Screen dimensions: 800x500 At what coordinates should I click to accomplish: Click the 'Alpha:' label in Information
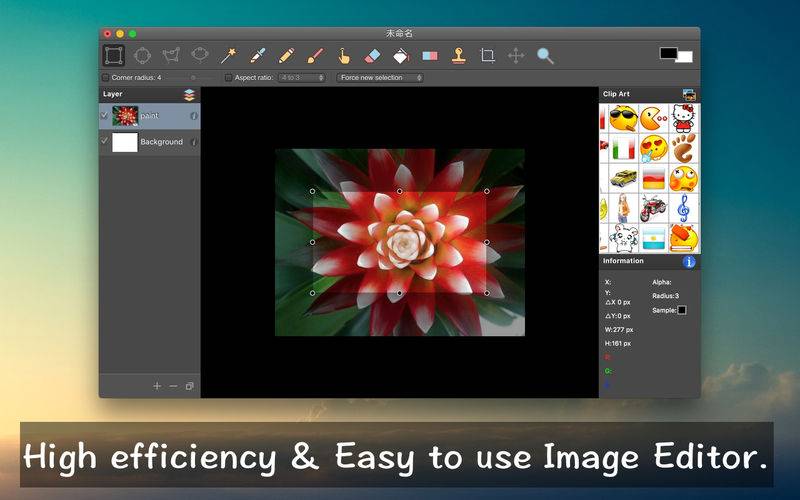662,282
